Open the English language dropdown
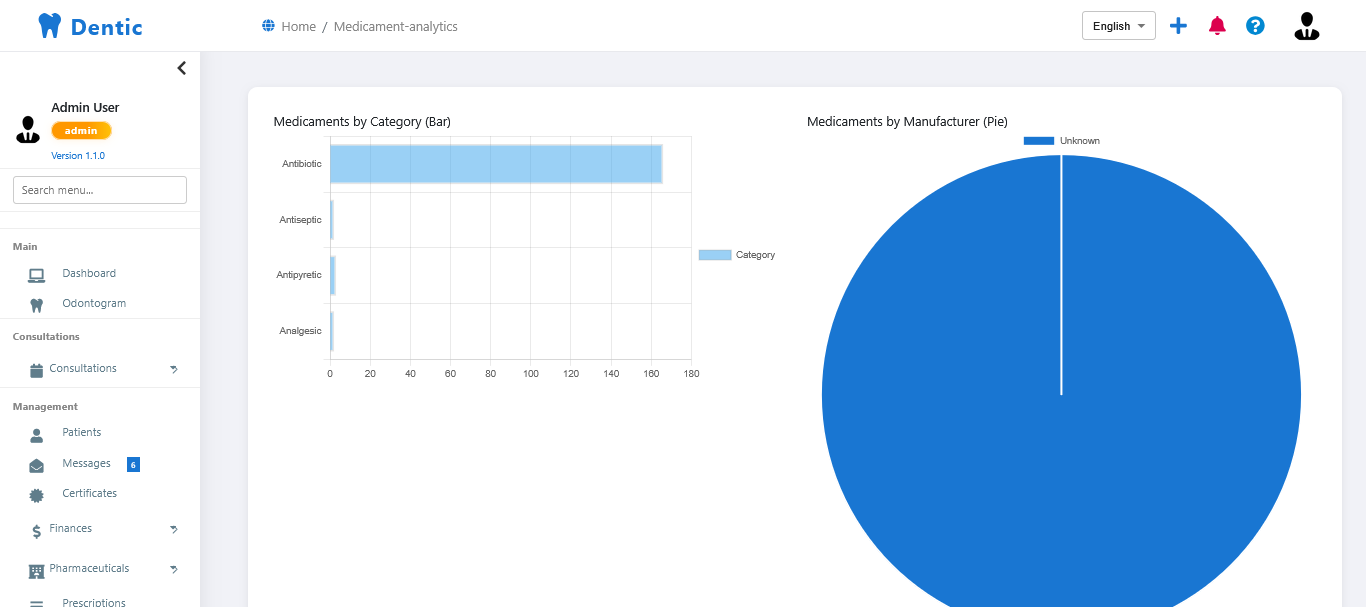 pos(1118,26)
